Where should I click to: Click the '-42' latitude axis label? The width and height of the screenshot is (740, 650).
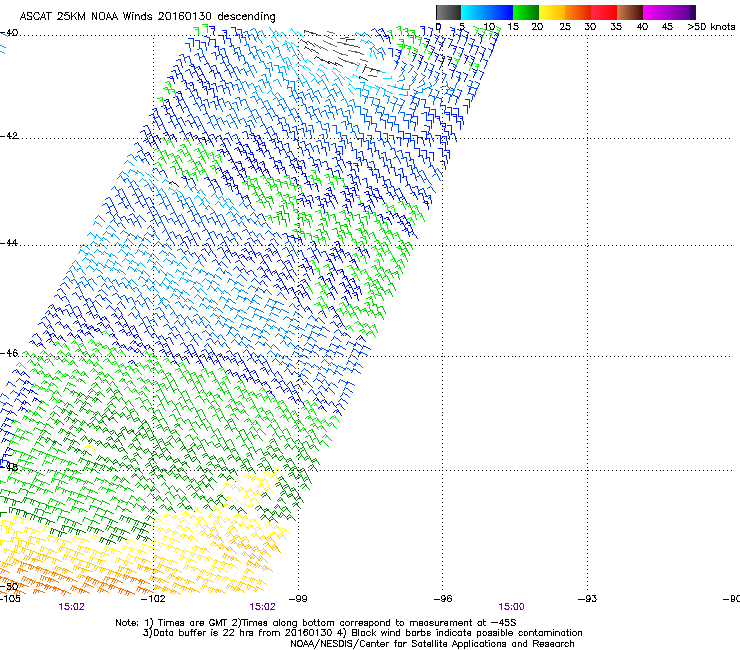click(x=9, y=135)
